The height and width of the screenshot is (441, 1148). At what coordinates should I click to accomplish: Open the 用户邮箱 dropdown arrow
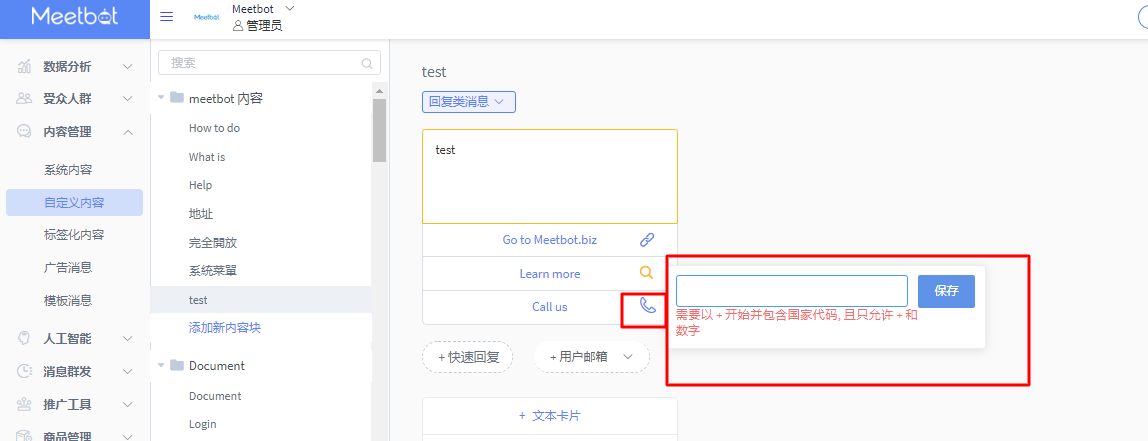tap(627, 357)
